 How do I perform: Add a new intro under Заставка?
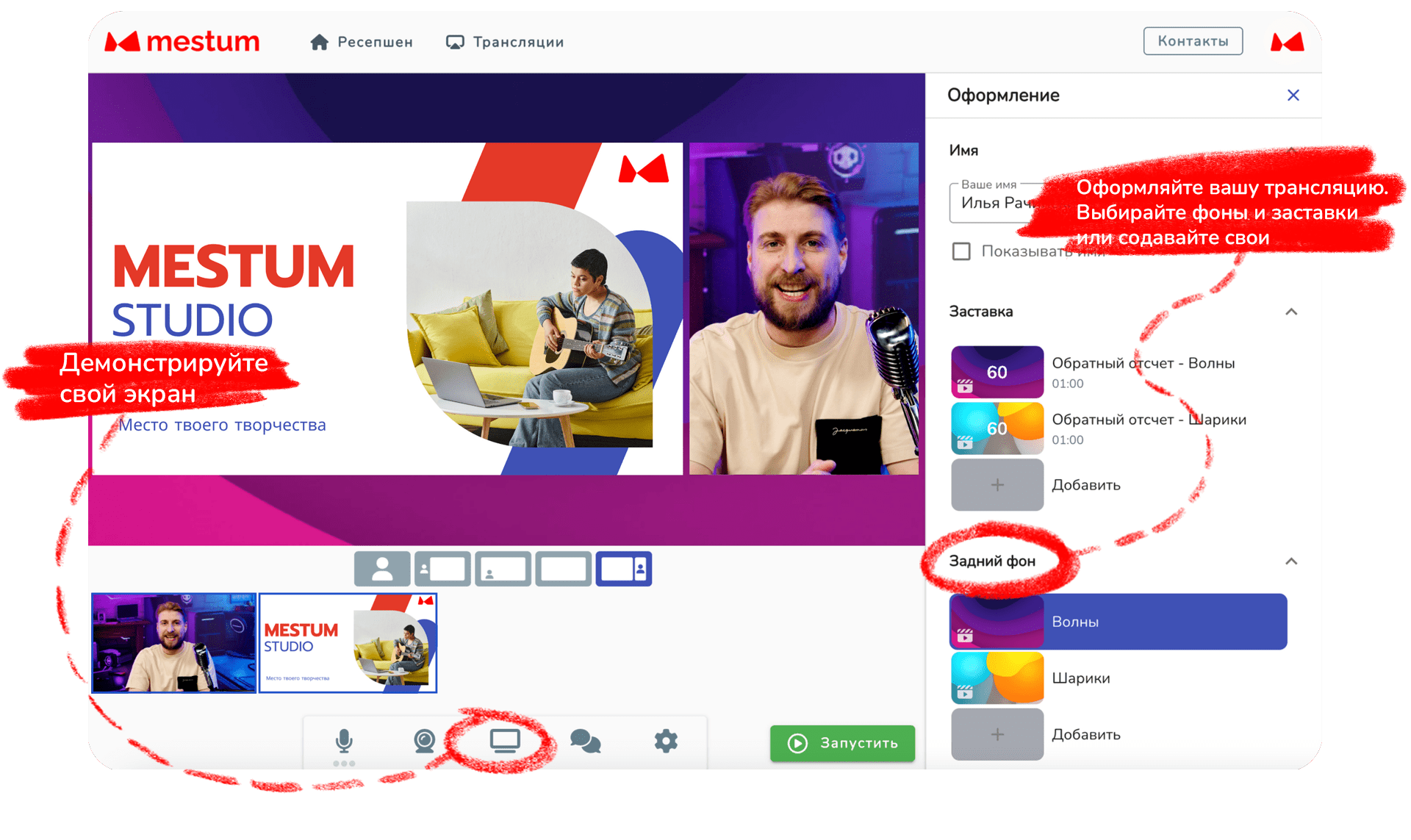[997, 485]
